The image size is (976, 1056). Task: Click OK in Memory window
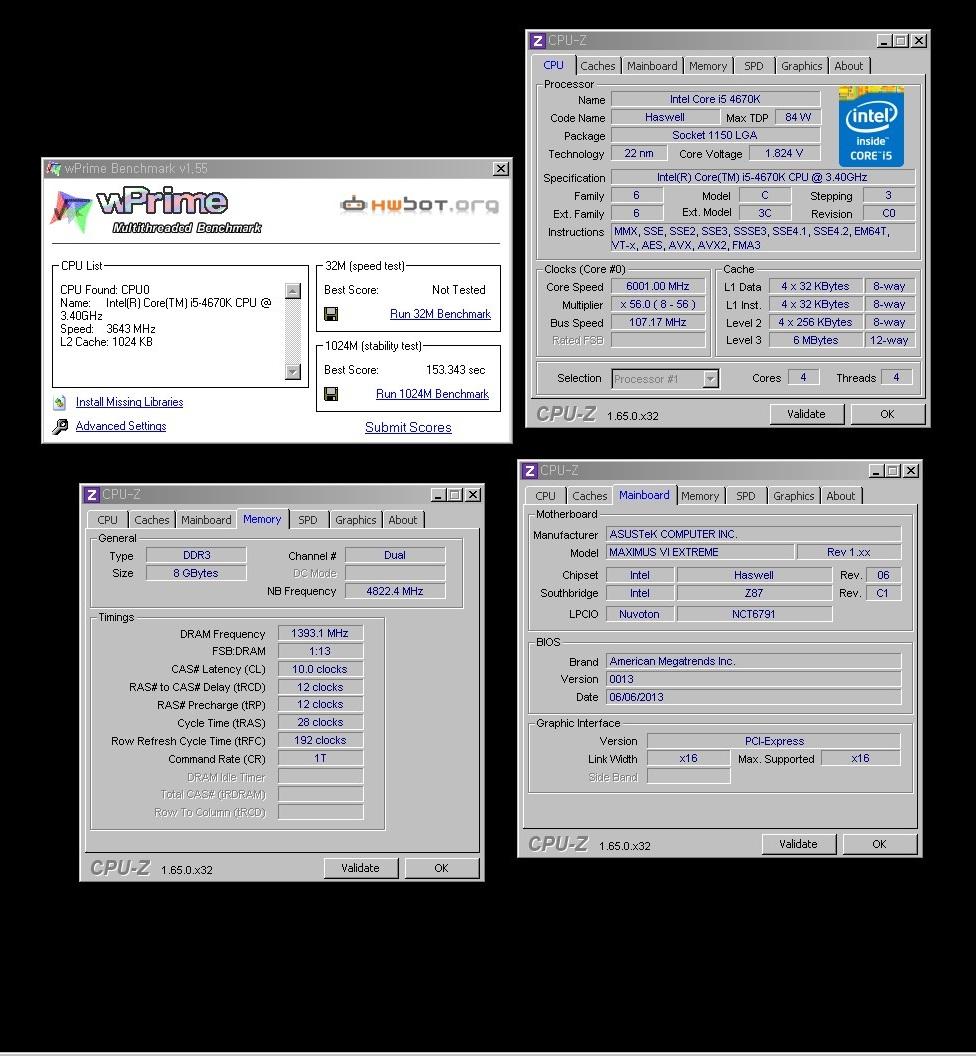coord(441,868)
